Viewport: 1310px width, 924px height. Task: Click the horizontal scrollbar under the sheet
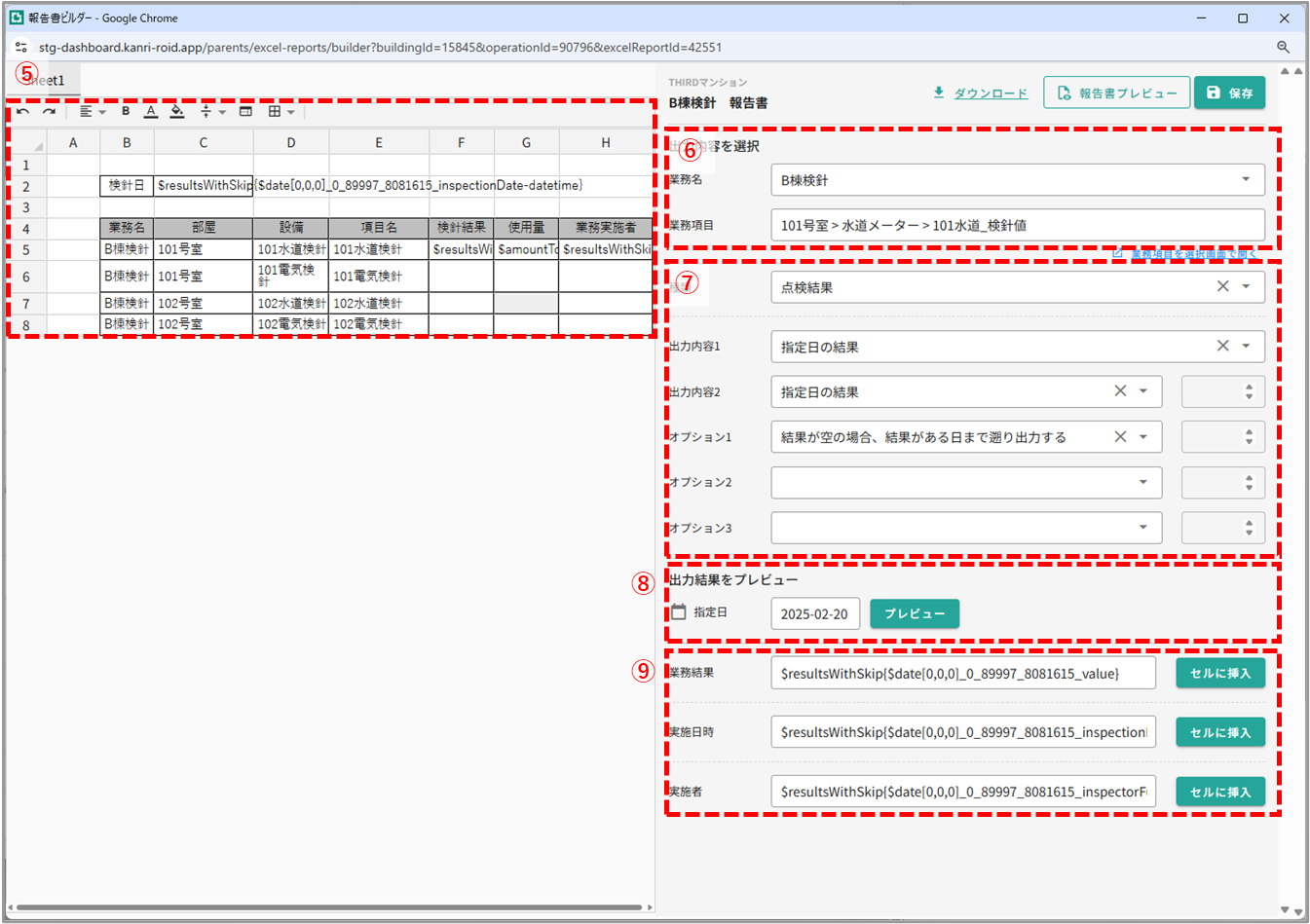[x=328, y=907]
